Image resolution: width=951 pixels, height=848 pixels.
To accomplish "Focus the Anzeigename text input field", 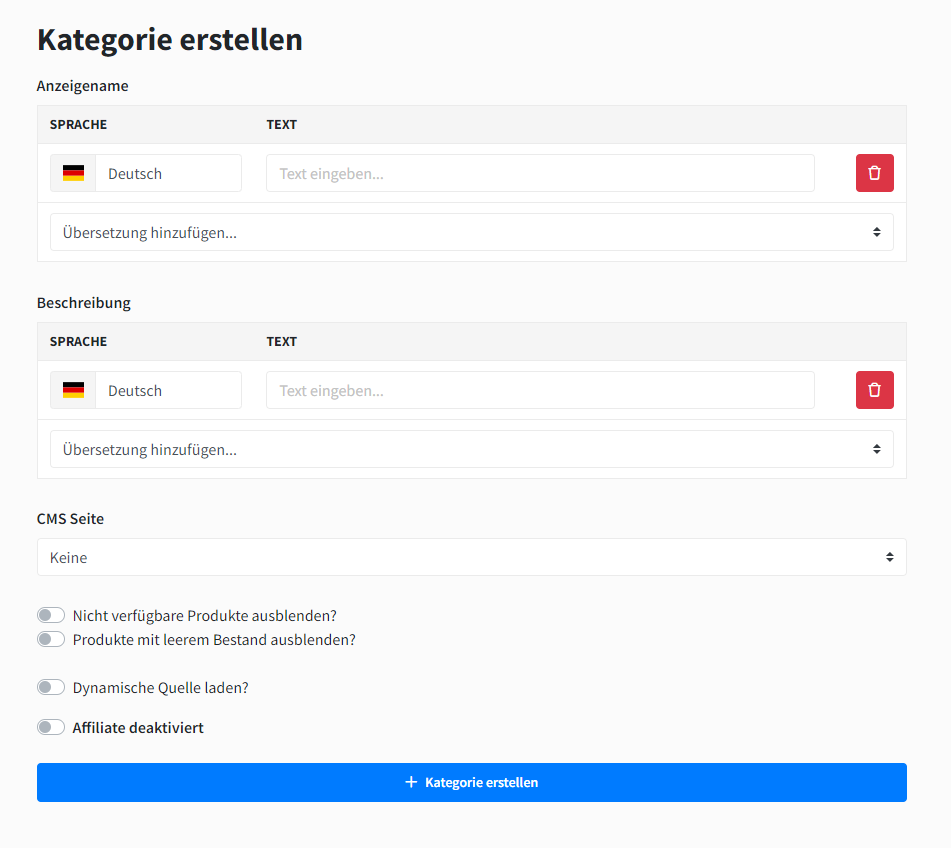I will (x=540, y=173).
